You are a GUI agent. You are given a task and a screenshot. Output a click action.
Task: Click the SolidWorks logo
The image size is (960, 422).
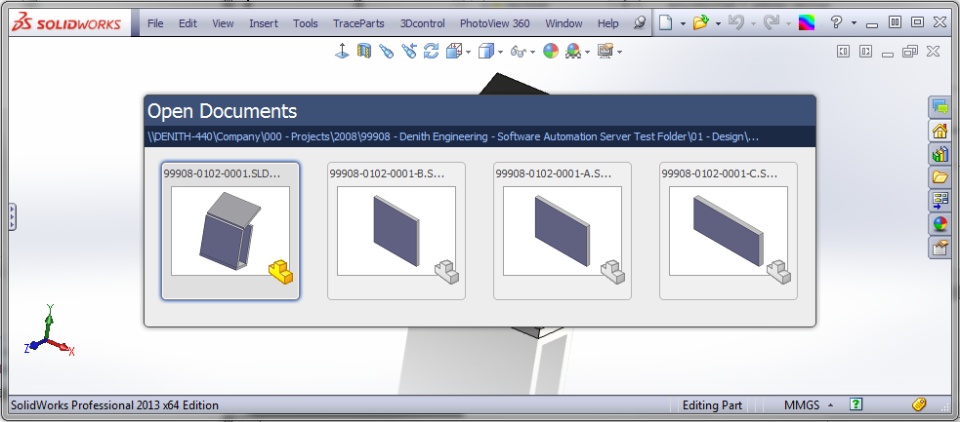[x=67, y=23]
